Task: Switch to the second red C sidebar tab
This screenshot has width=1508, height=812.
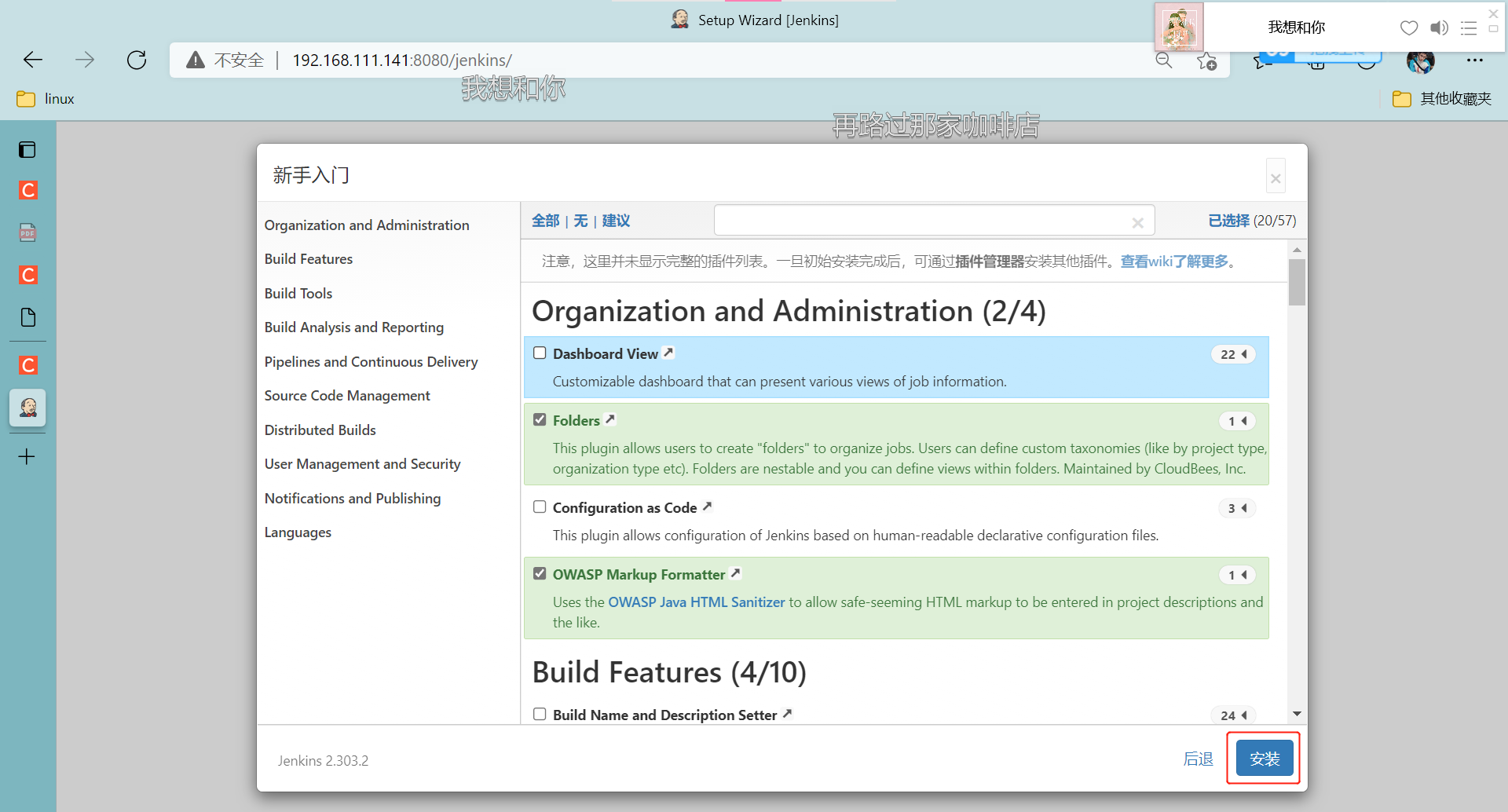Action: click(x=27, y=275)
